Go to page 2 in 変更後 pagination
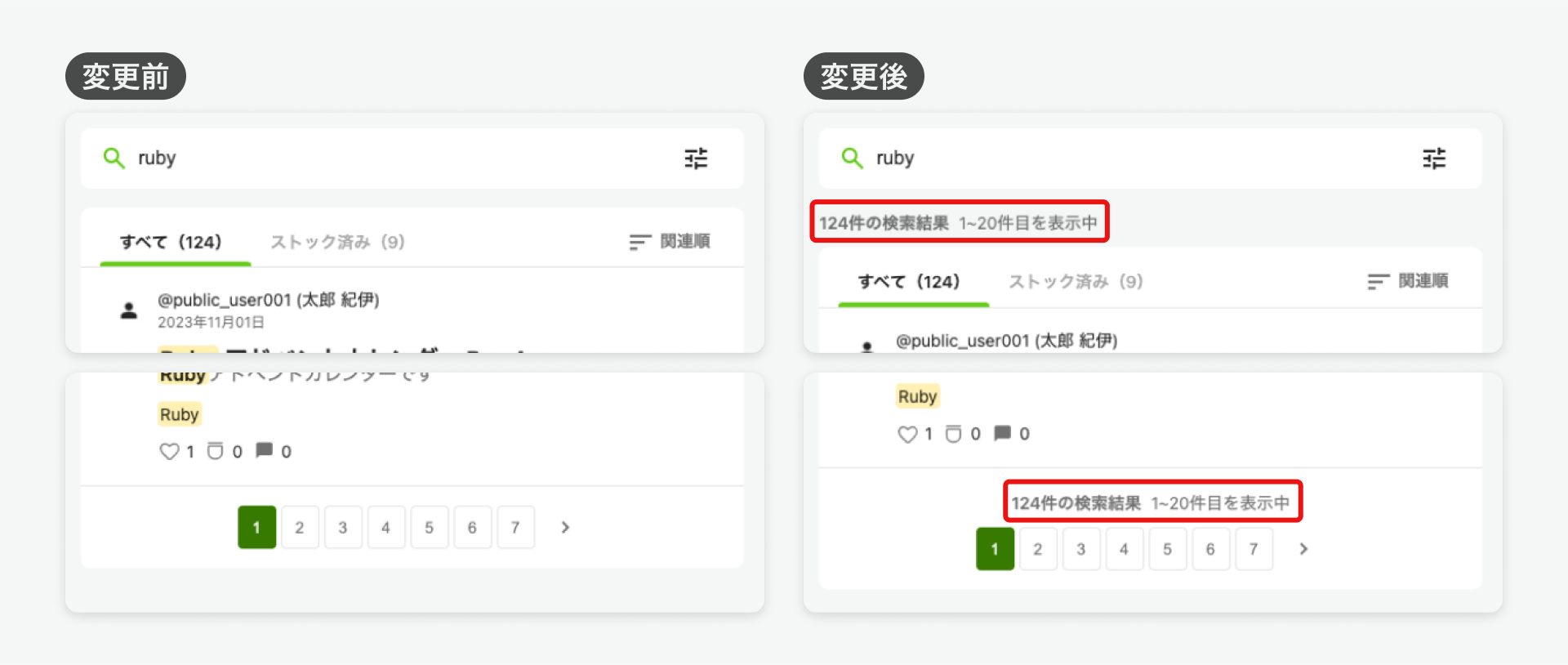Screen dimensions: 1568x665 [1038, 549]
